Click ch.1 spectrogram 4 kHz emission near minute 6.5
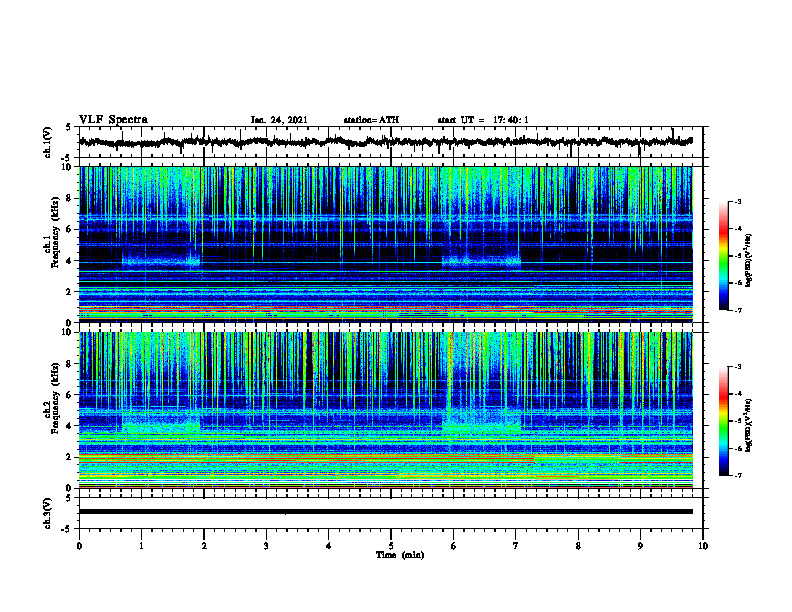 tap(481, 262)
